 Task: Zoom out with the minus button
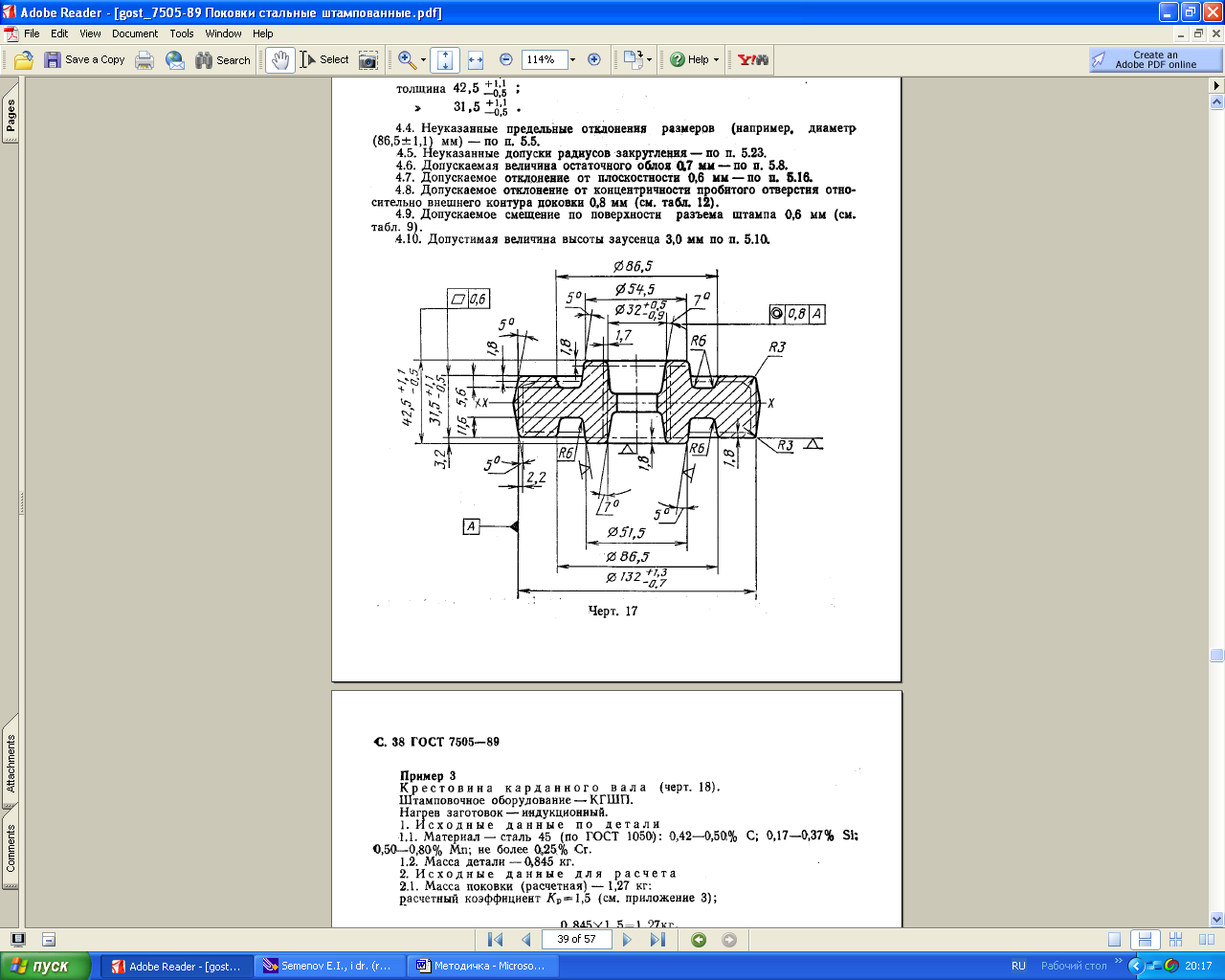506,60
